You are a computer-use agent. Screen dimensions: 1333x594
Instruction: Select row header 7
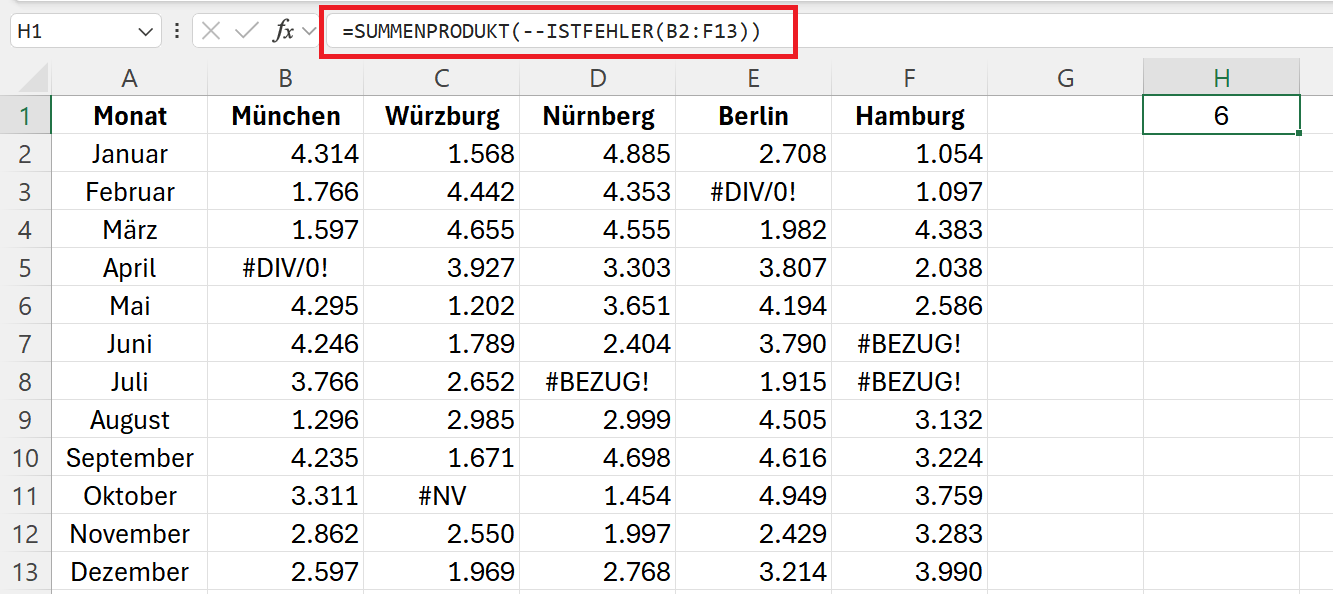(x=25, y=344)
